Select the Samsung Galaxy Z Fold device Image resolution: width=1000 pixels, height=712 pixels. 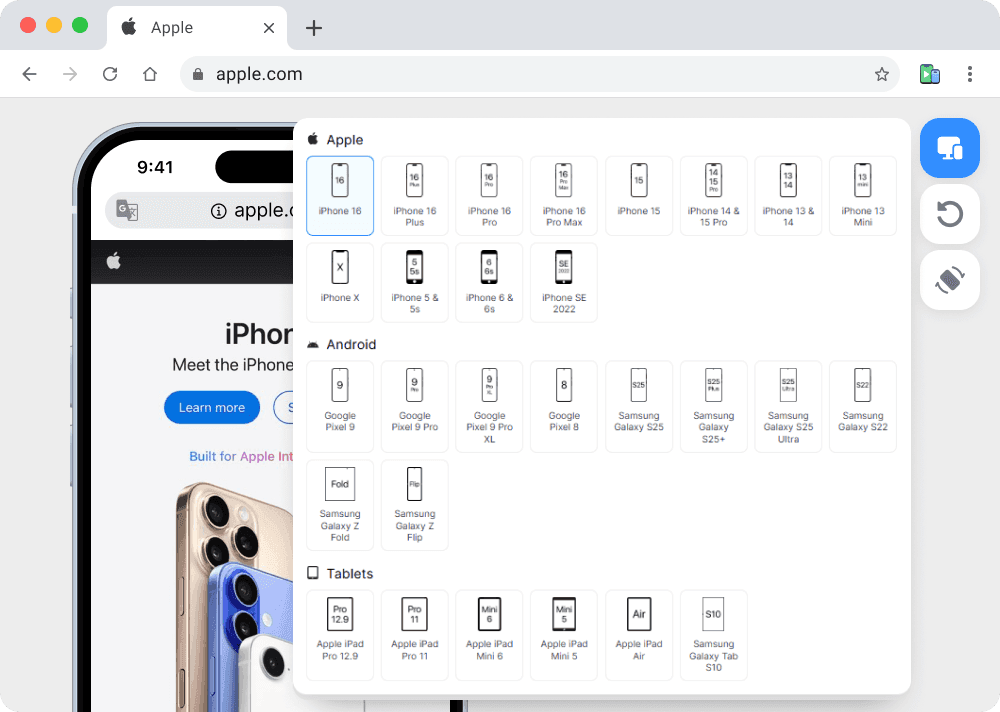(x=339, y=505)
